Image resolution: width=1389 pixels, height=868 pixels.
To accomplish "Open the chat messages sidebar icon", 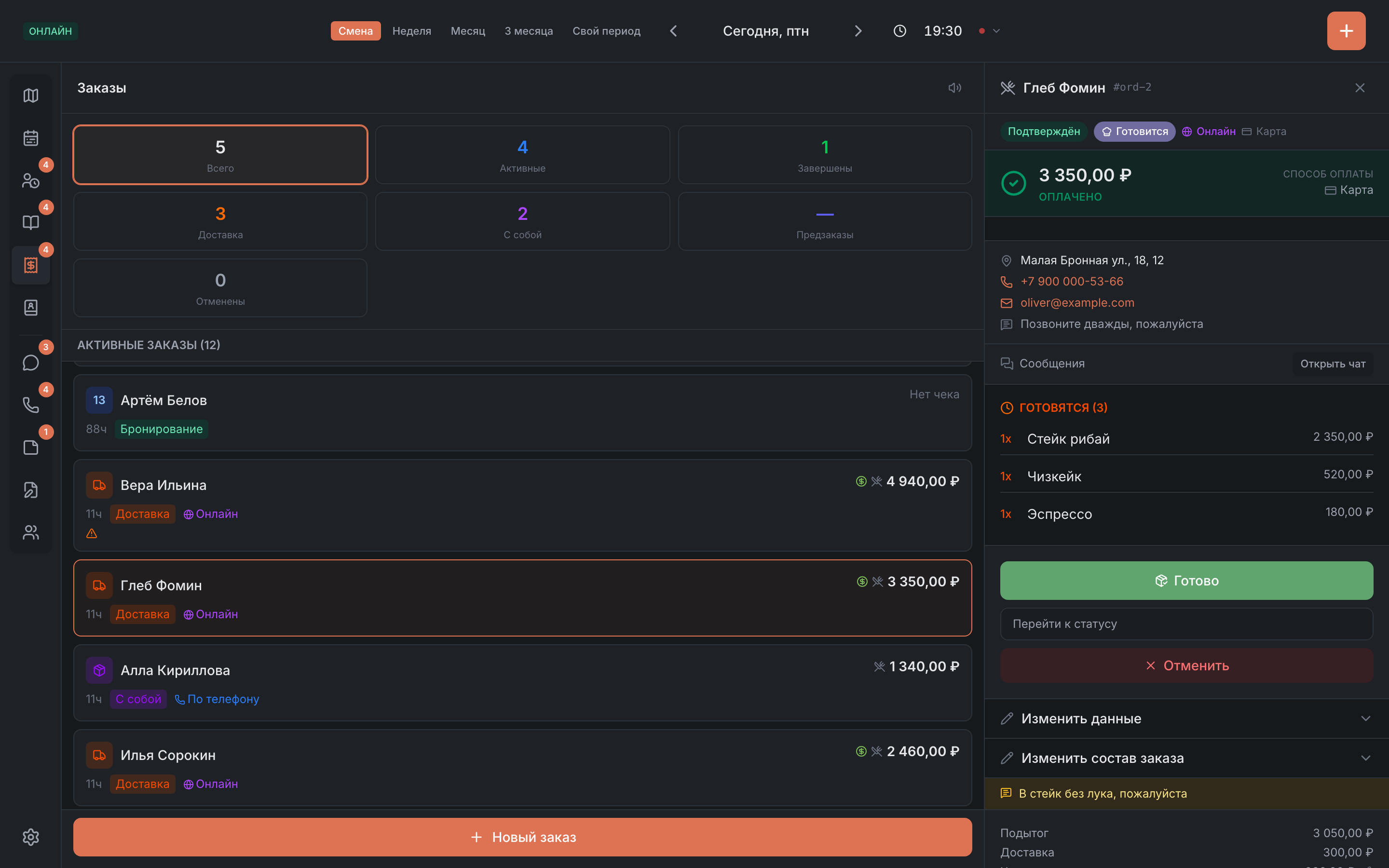I will coord(31,363).
